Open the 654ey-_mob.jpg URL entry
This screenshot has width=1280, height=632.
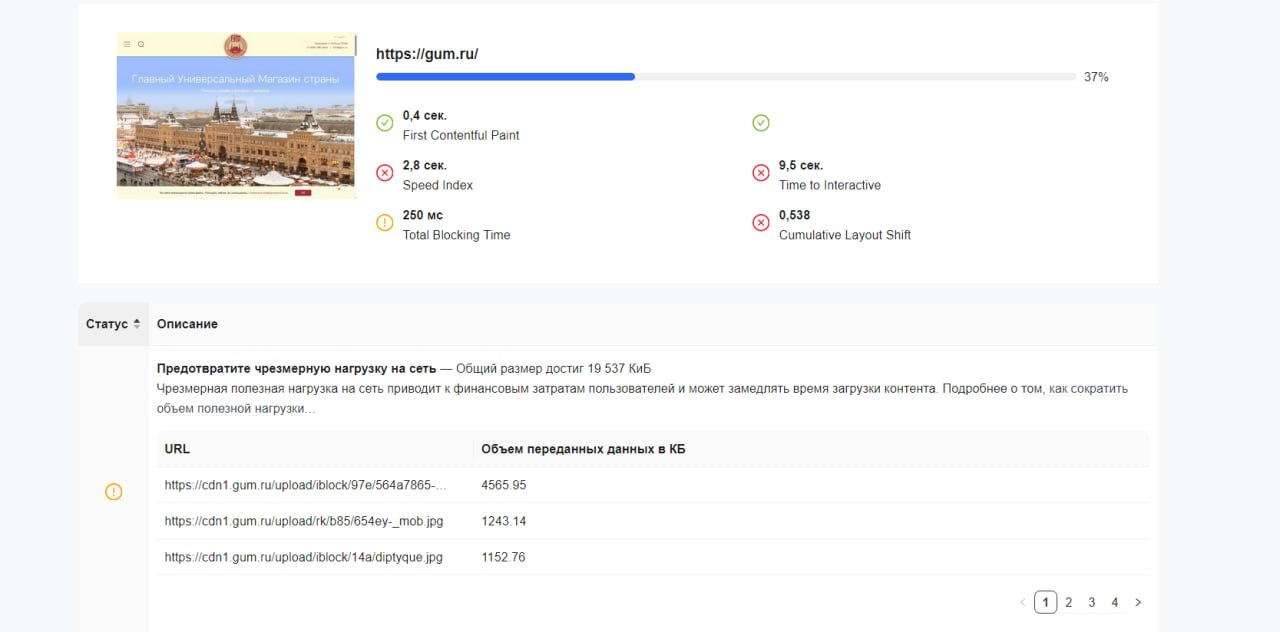(x=303, y=521)
